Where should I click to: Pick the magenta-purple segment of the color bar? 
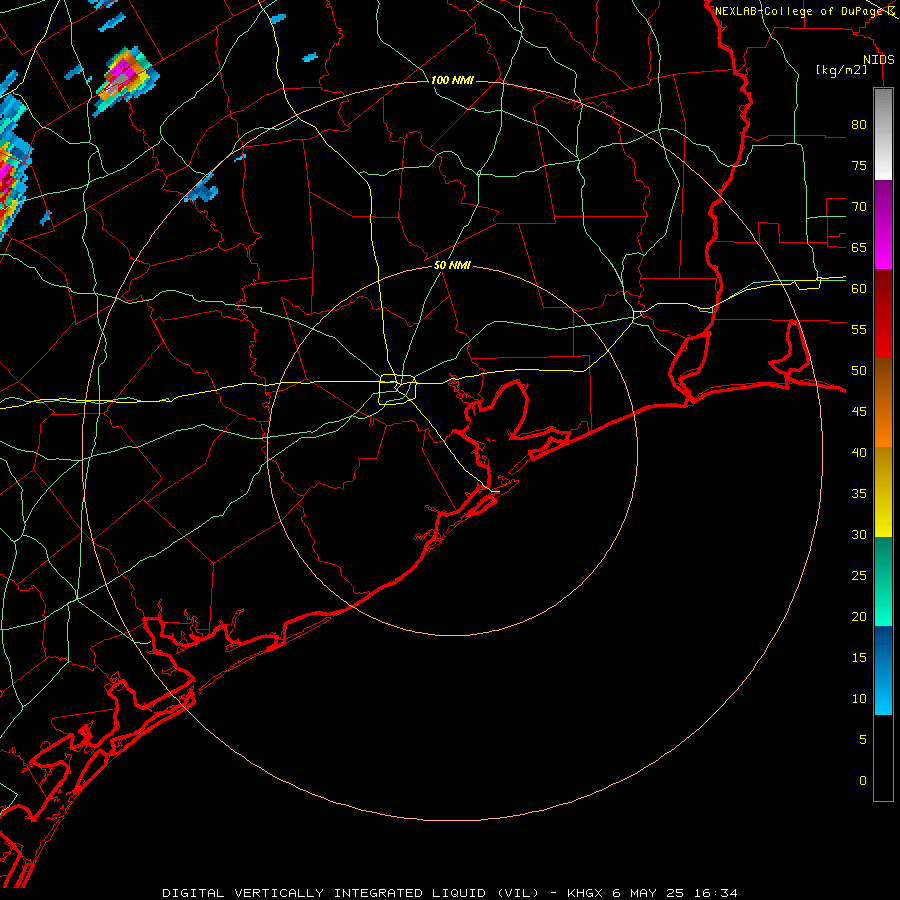pos(883,224)
